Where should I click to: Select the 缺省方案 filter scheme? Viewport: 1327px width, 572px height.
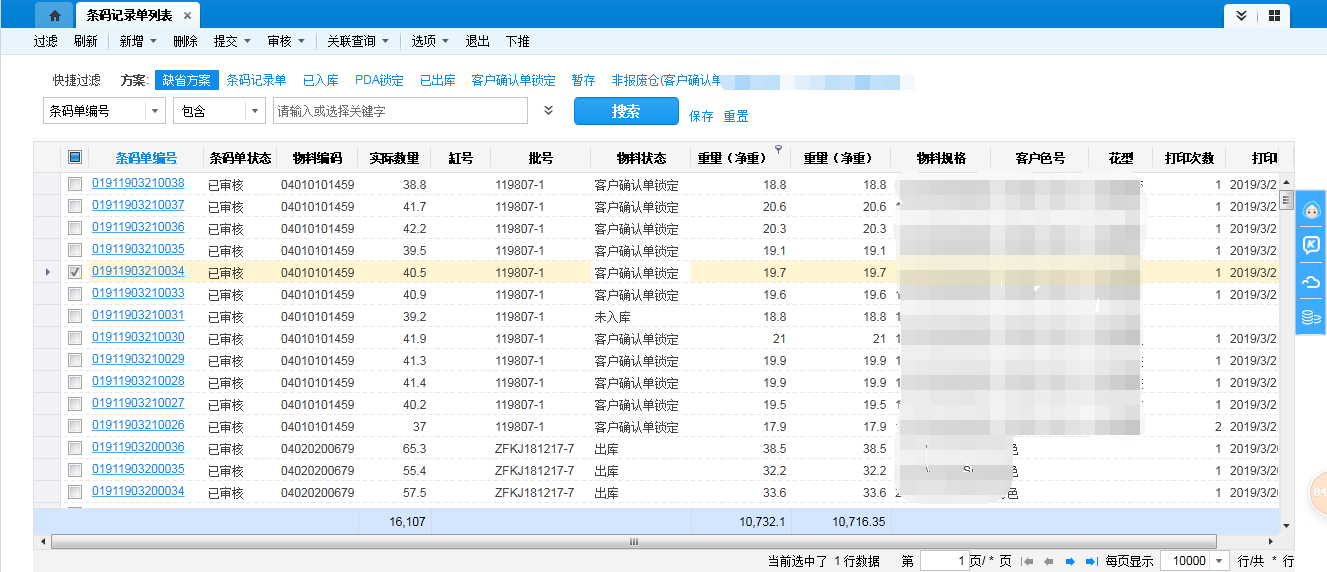(186, 80)
